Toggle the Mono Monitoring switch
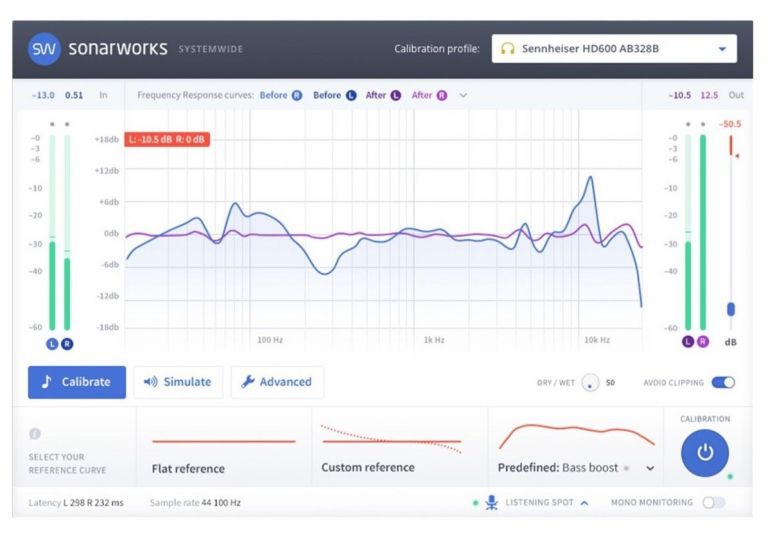The width and height of the screenshot is (768, 537). coord(714,503)
